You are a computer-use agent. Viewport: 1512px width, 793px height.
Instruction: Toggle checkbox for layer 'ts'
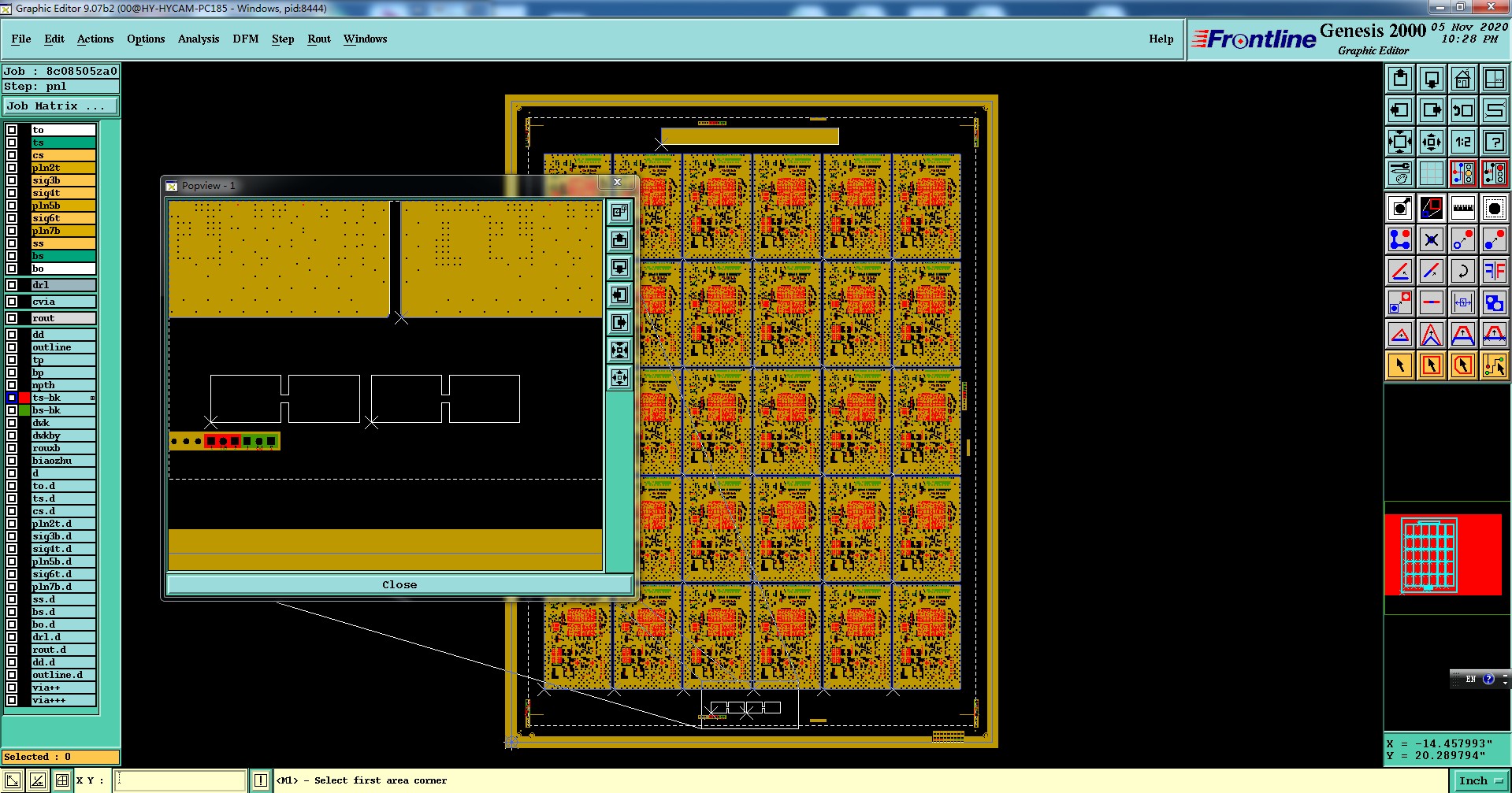click(x=12, y=143)
